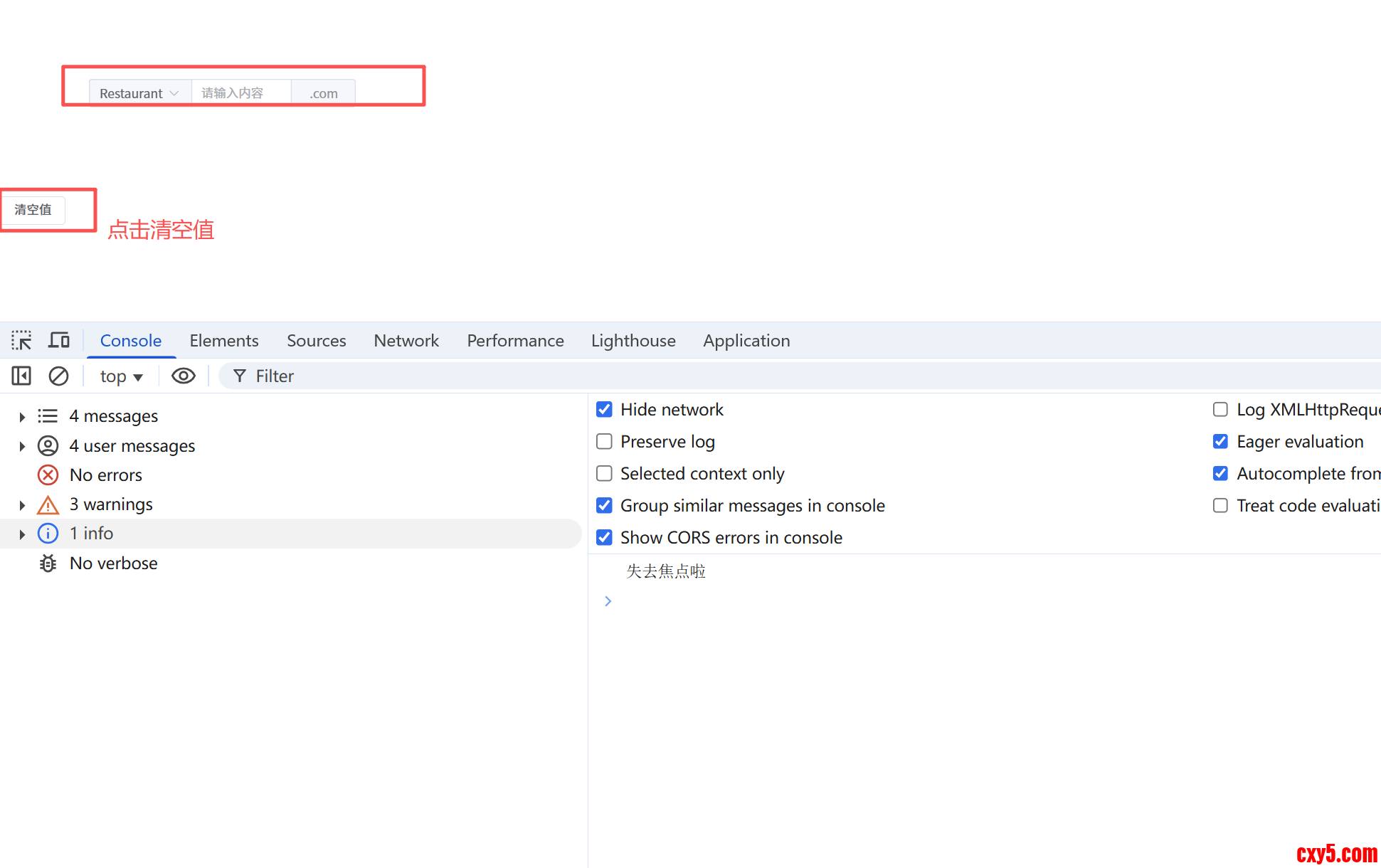The height and width of the screenshot is (868, 1381).
Task: Clear the console with ban icon
Action: pos(58,376)
